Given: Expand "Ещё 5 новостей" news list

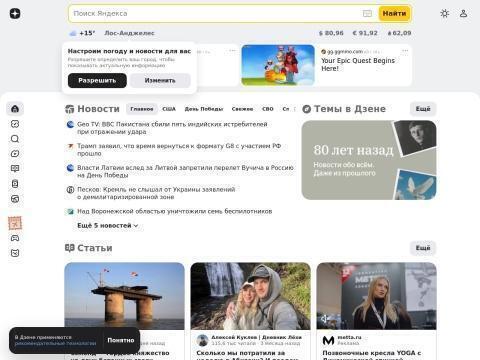Looking at the screenshot, I should (108, 226).
